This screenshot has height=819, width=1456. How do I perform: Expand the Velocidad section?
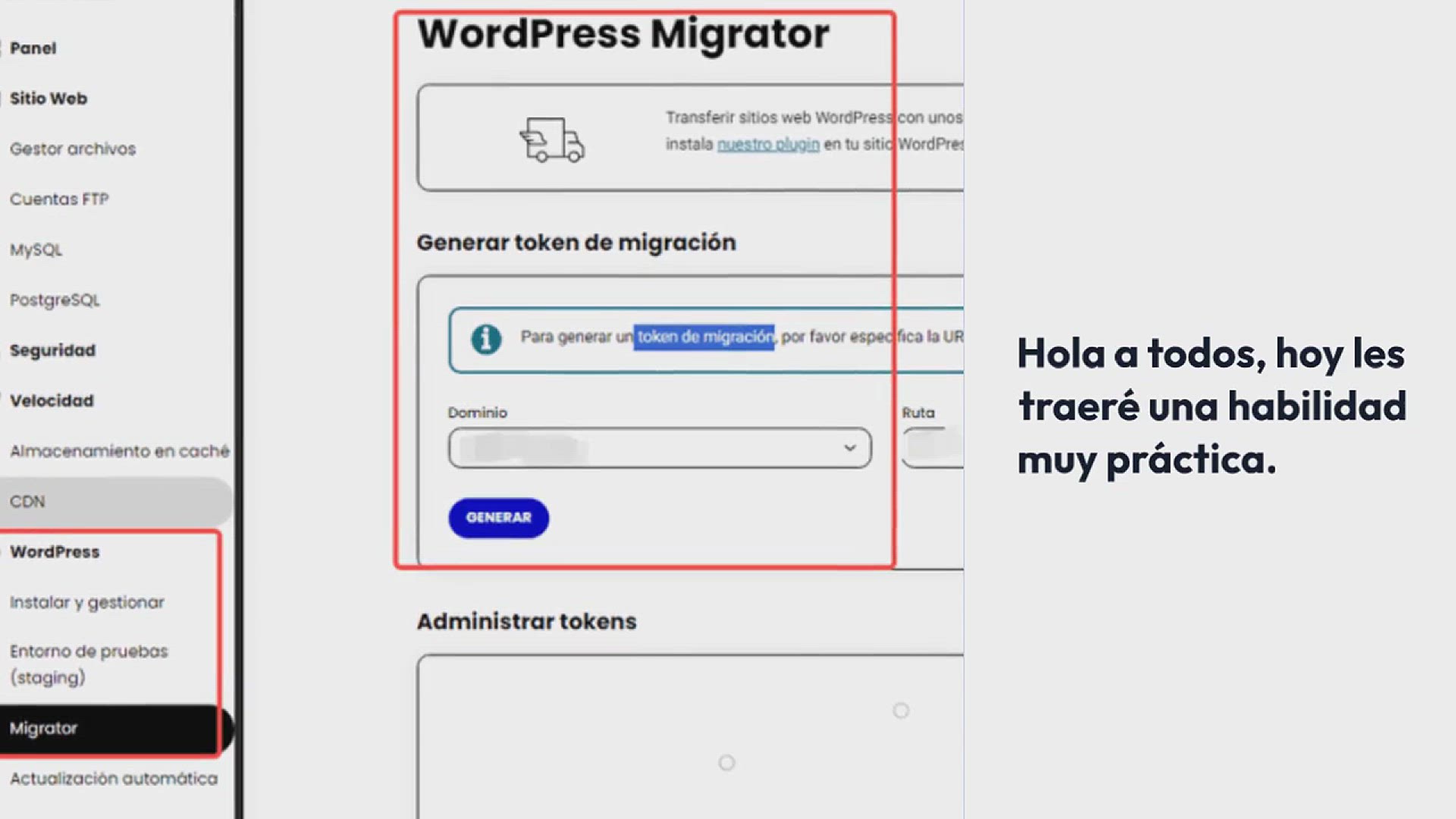coord(52,400)
